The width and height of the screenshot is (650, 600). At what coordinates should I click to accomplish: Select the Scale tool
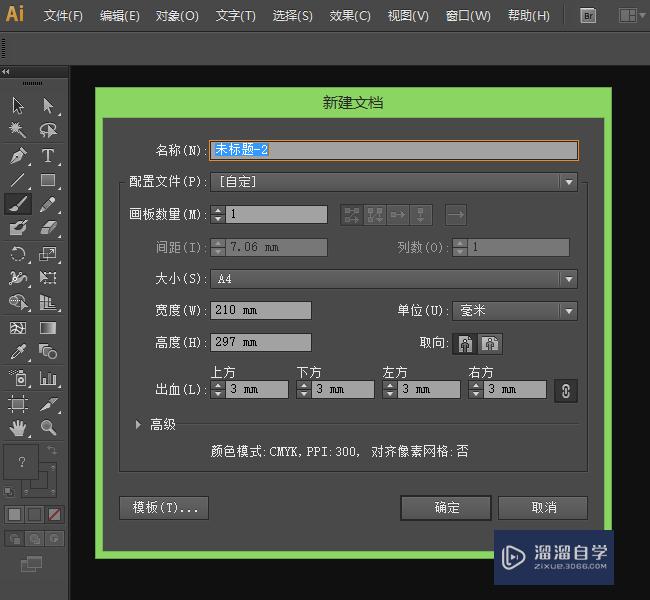(x=48, y=253)
